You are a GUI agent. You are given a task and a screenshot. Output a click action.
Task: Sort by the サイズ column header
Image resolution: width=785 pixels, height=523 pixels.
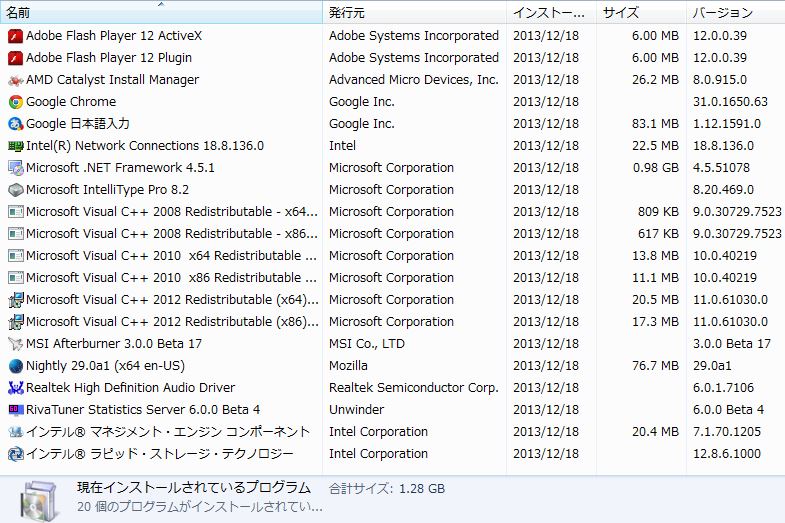point(641,13)
